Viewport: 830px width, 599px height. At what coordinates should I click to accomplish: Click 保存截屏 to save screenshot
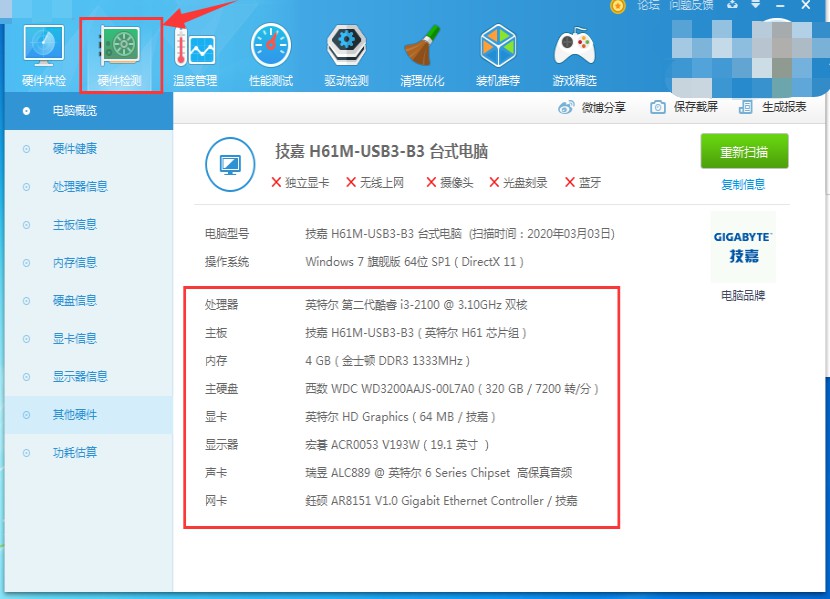tap(684, 108)
